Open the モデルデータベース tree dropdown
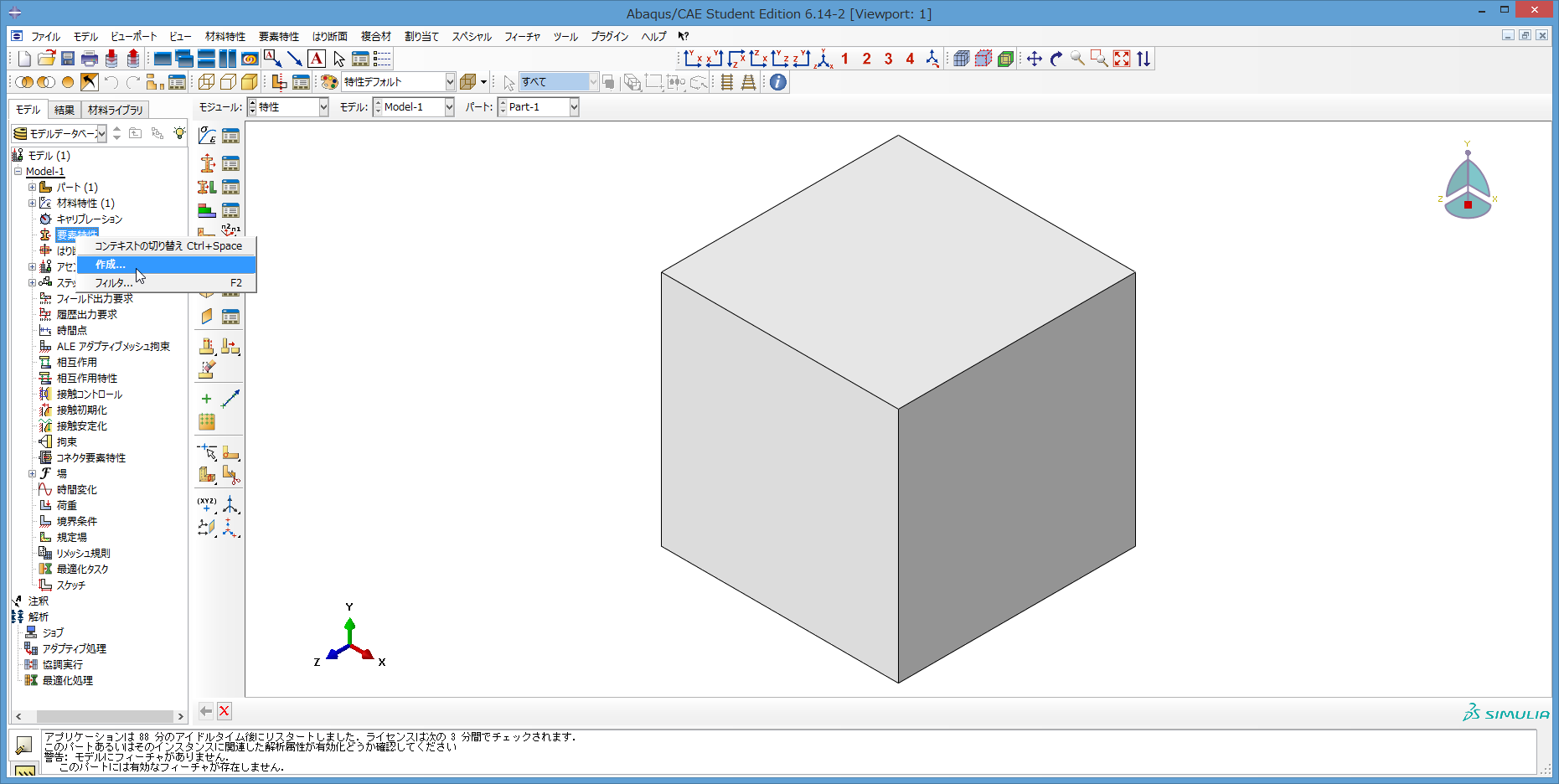1559x784 pixels. [59, 133]
